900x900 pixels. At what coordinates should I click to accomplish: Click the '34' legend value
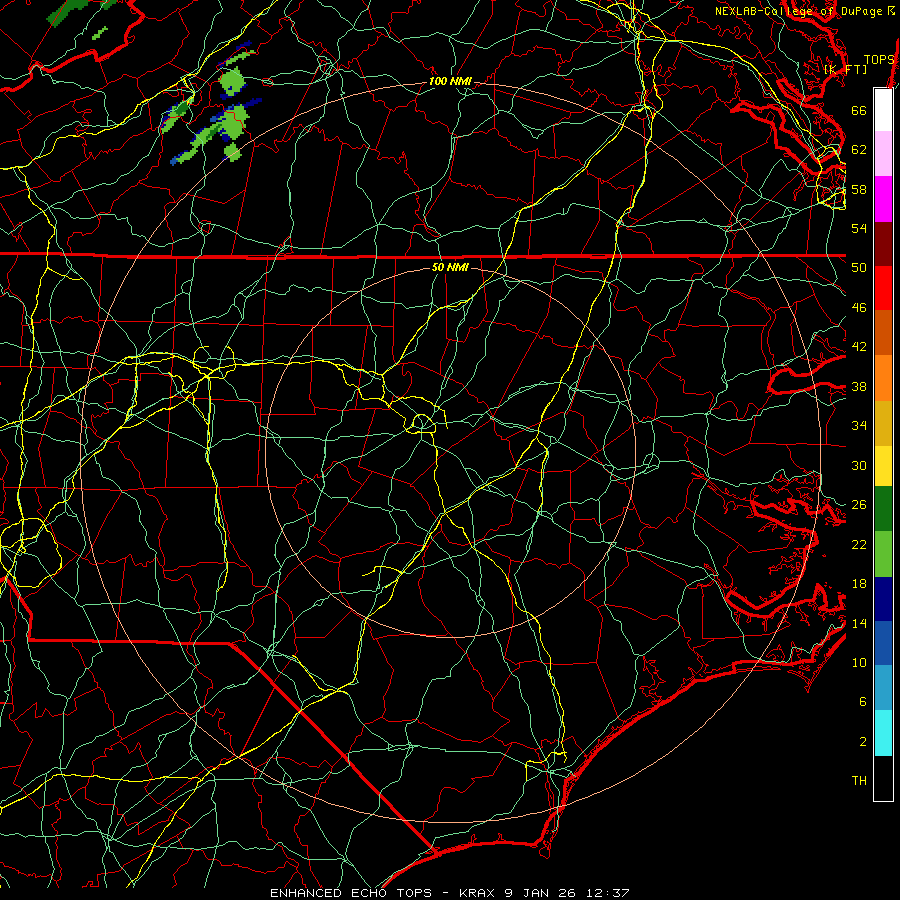point(859,426)
